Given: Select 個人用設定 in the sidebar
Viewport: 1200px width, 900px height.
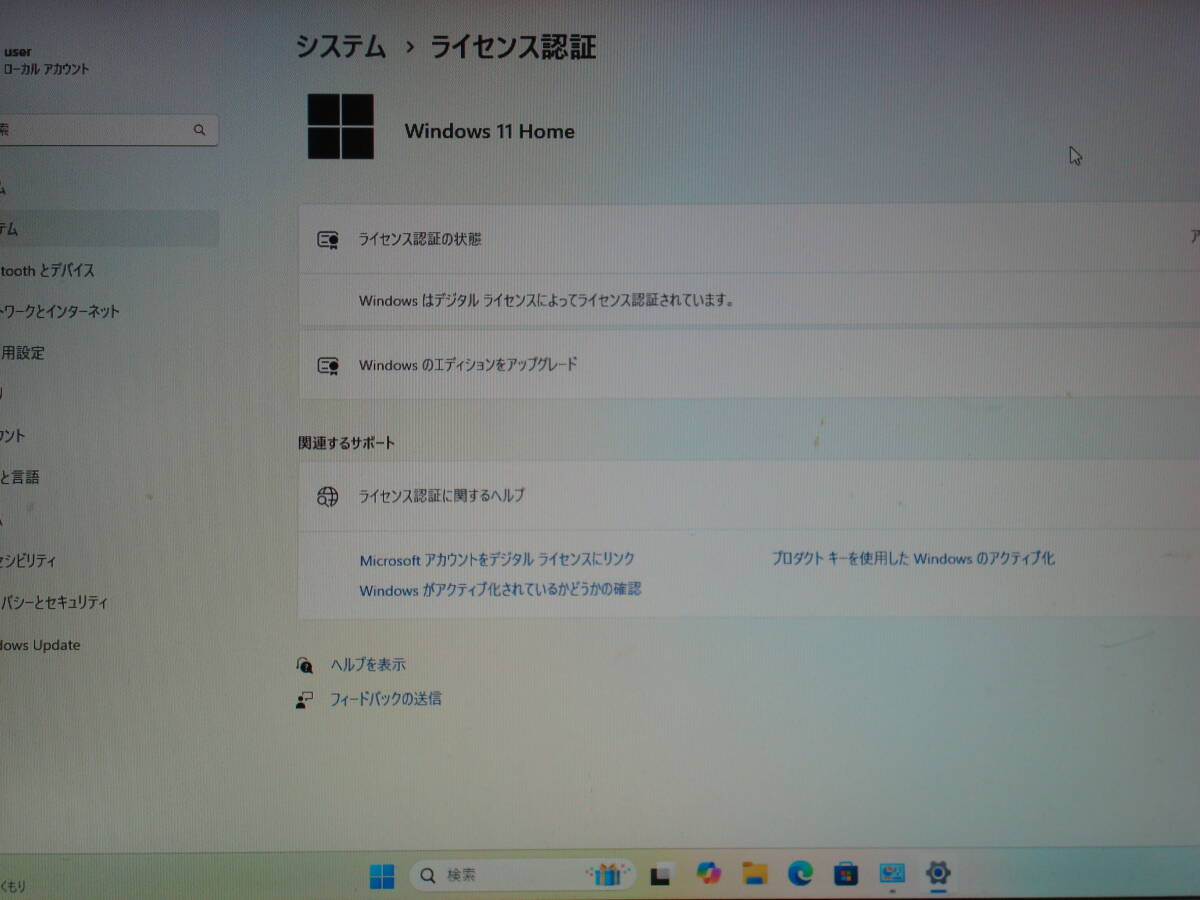Looking at the screenshot, I should 108,353.
